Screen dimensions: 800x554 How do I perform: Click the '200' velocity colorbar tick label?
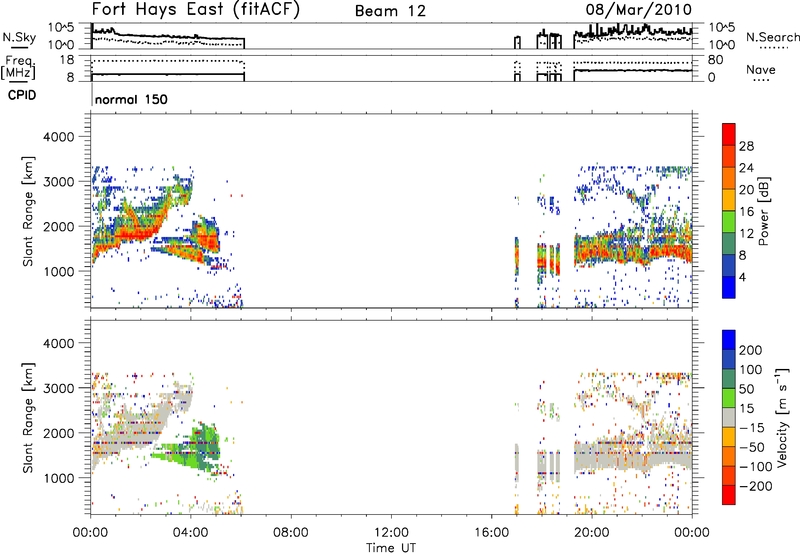(751, 350)
